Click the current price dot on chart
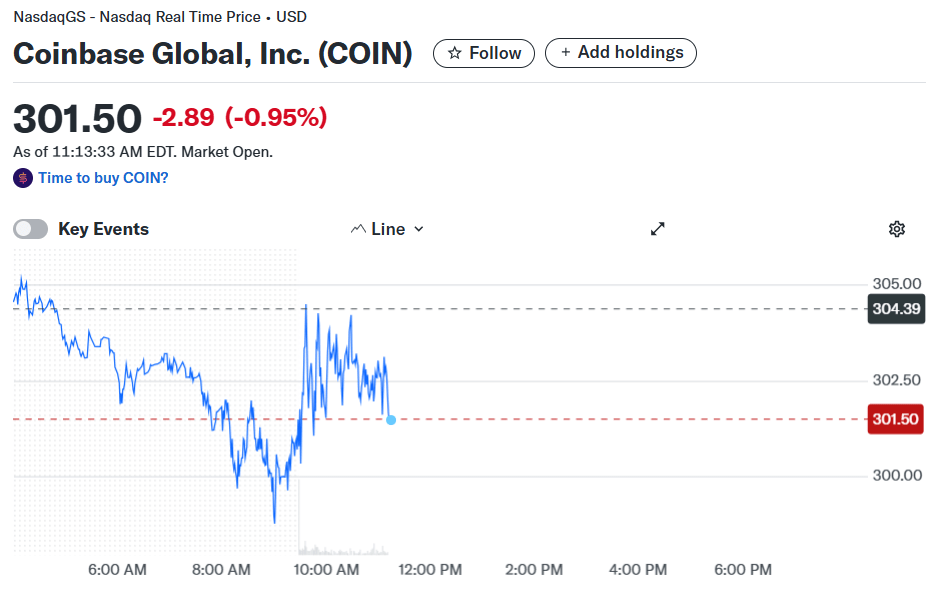938x589 pixels. pyautogui.click(x=390, y=420)
